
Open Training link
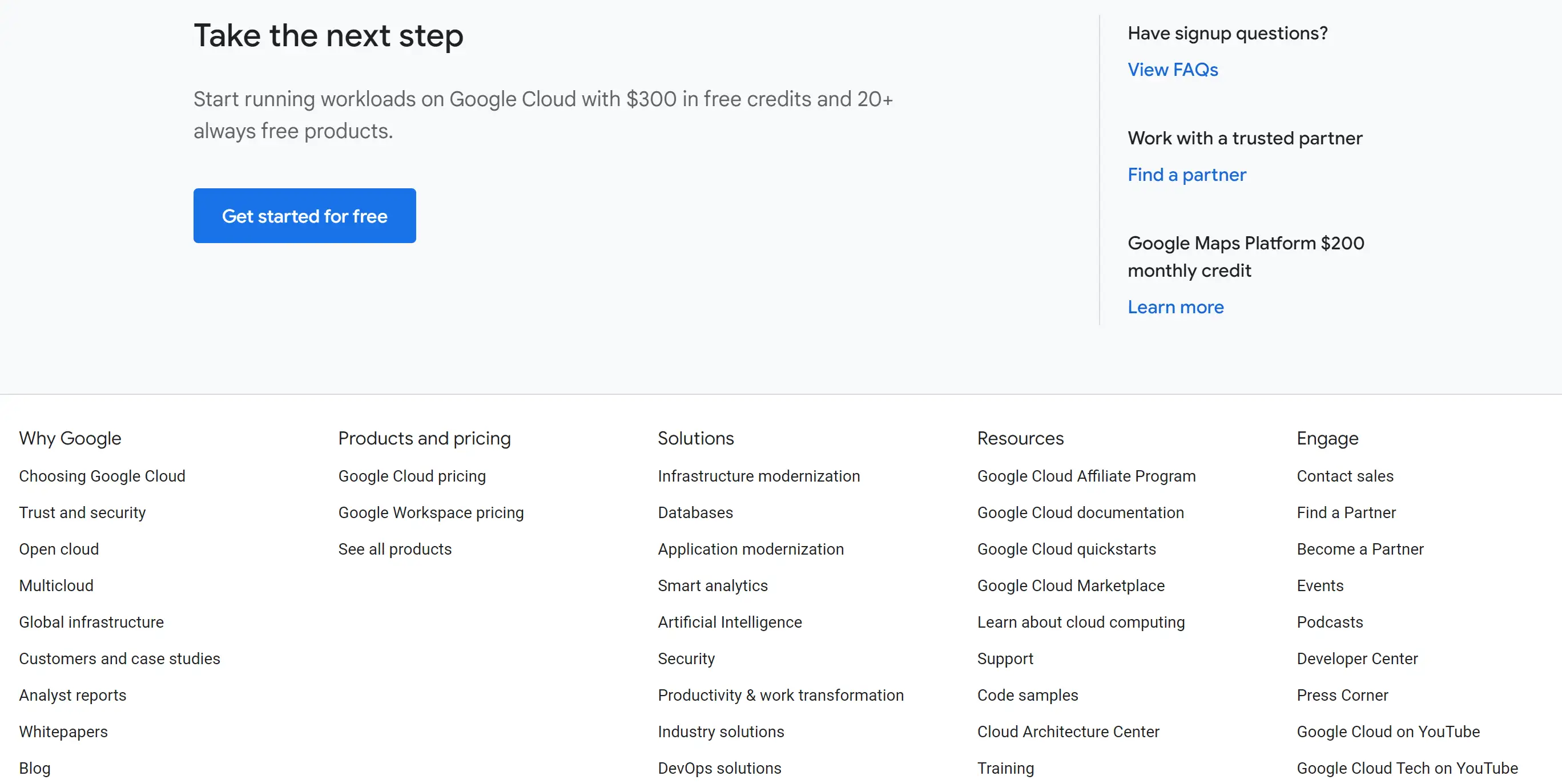point(1005,768)
